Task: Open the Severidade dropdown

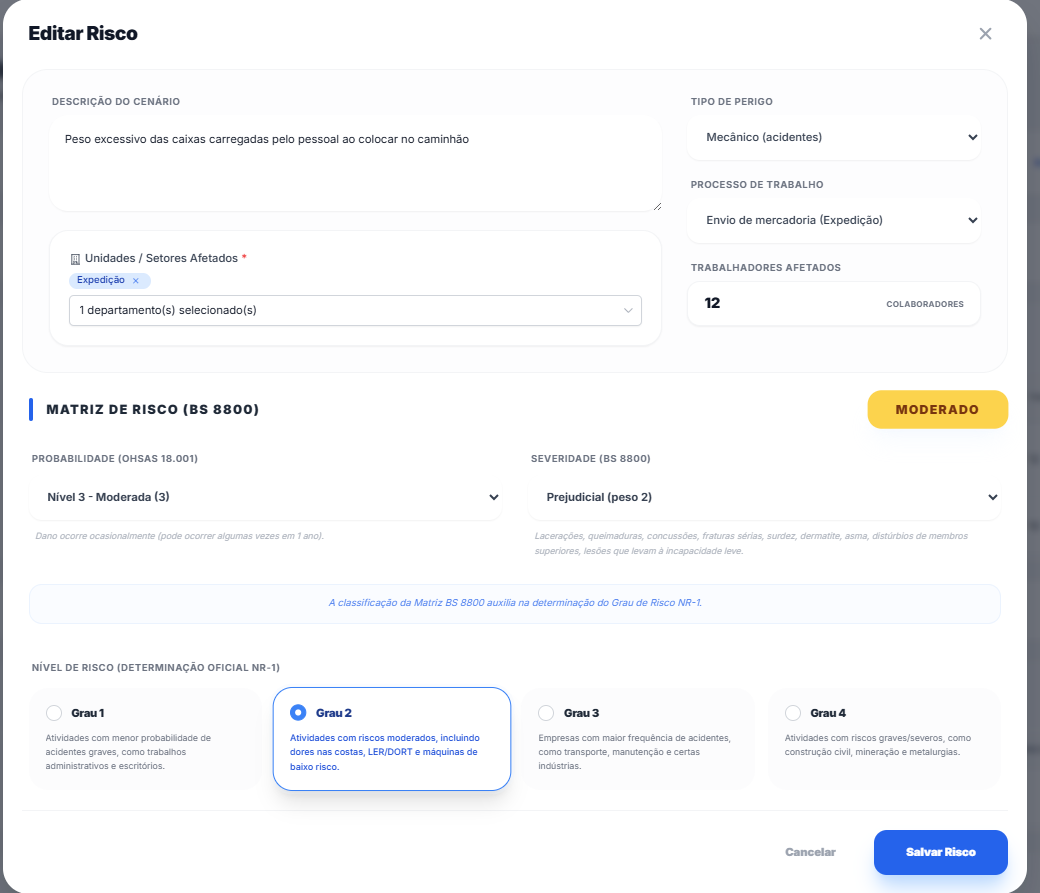Action: click(764, 497)
